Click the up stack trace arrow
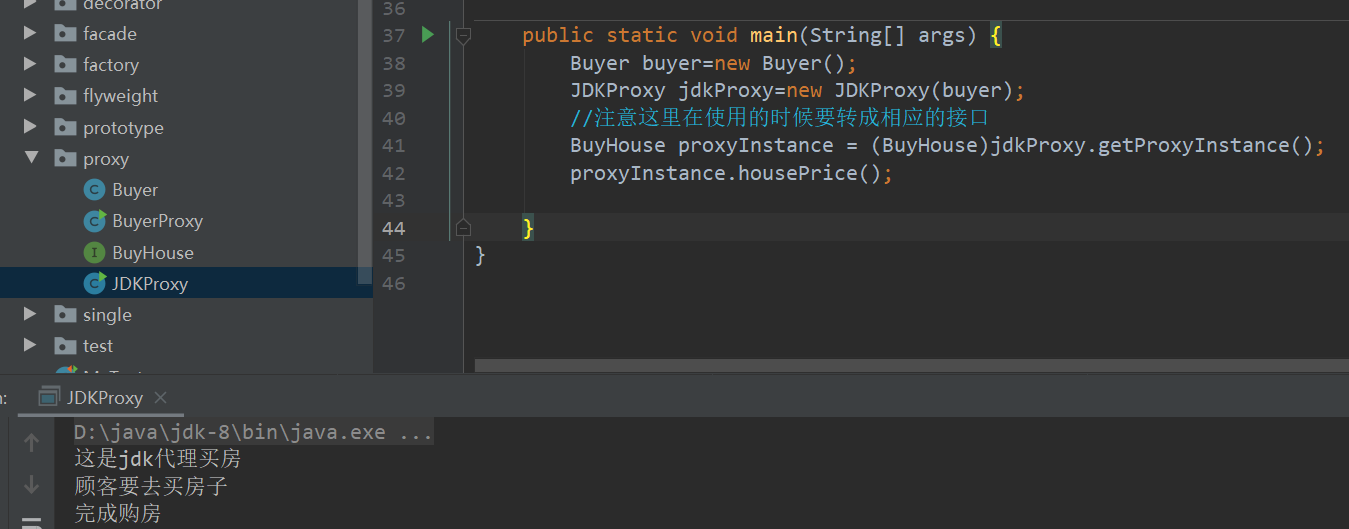The height and width of the screenshot is (529, 1349). point(31,442)
